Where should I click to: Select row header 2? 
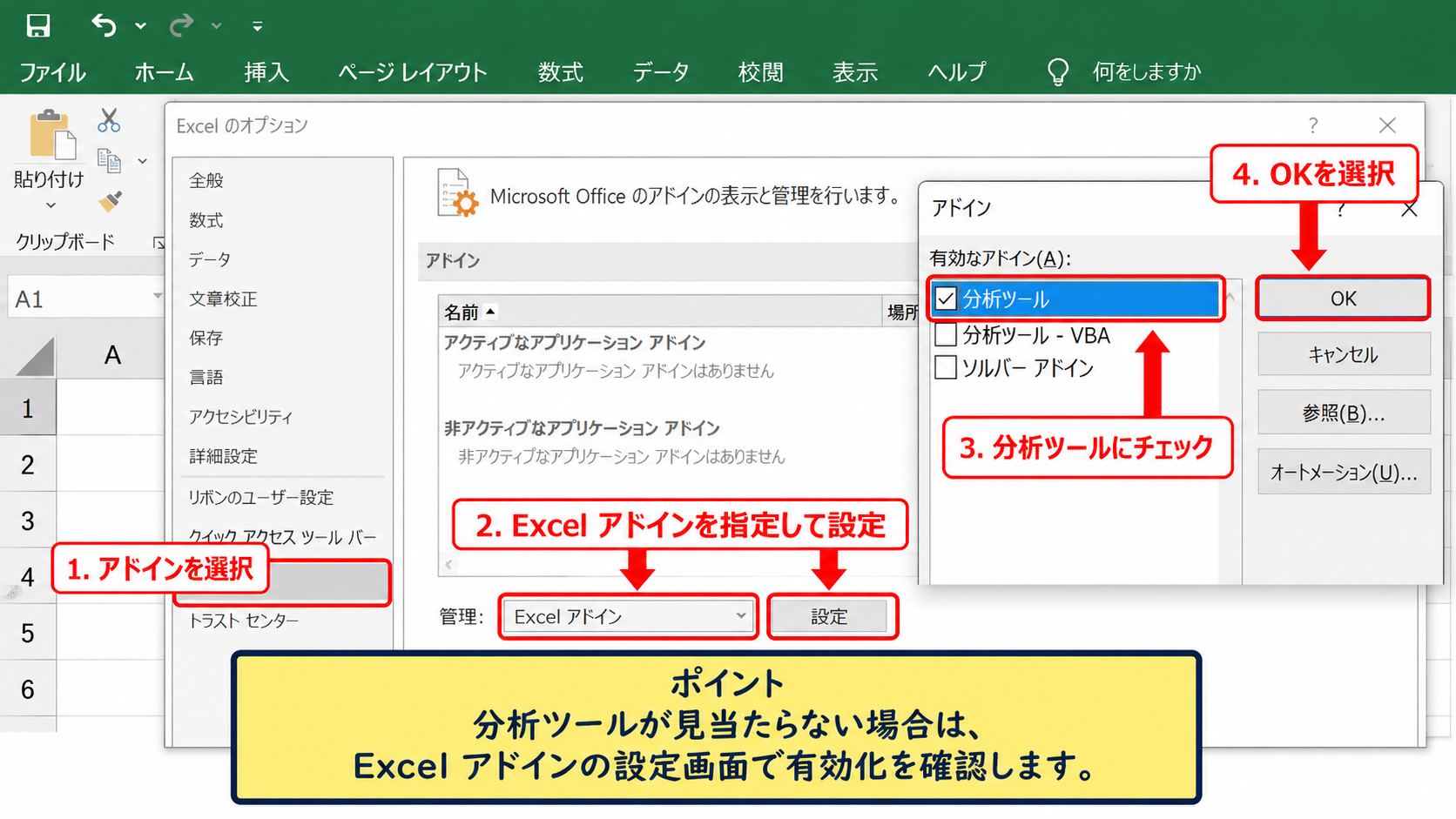tap(28, 465)
